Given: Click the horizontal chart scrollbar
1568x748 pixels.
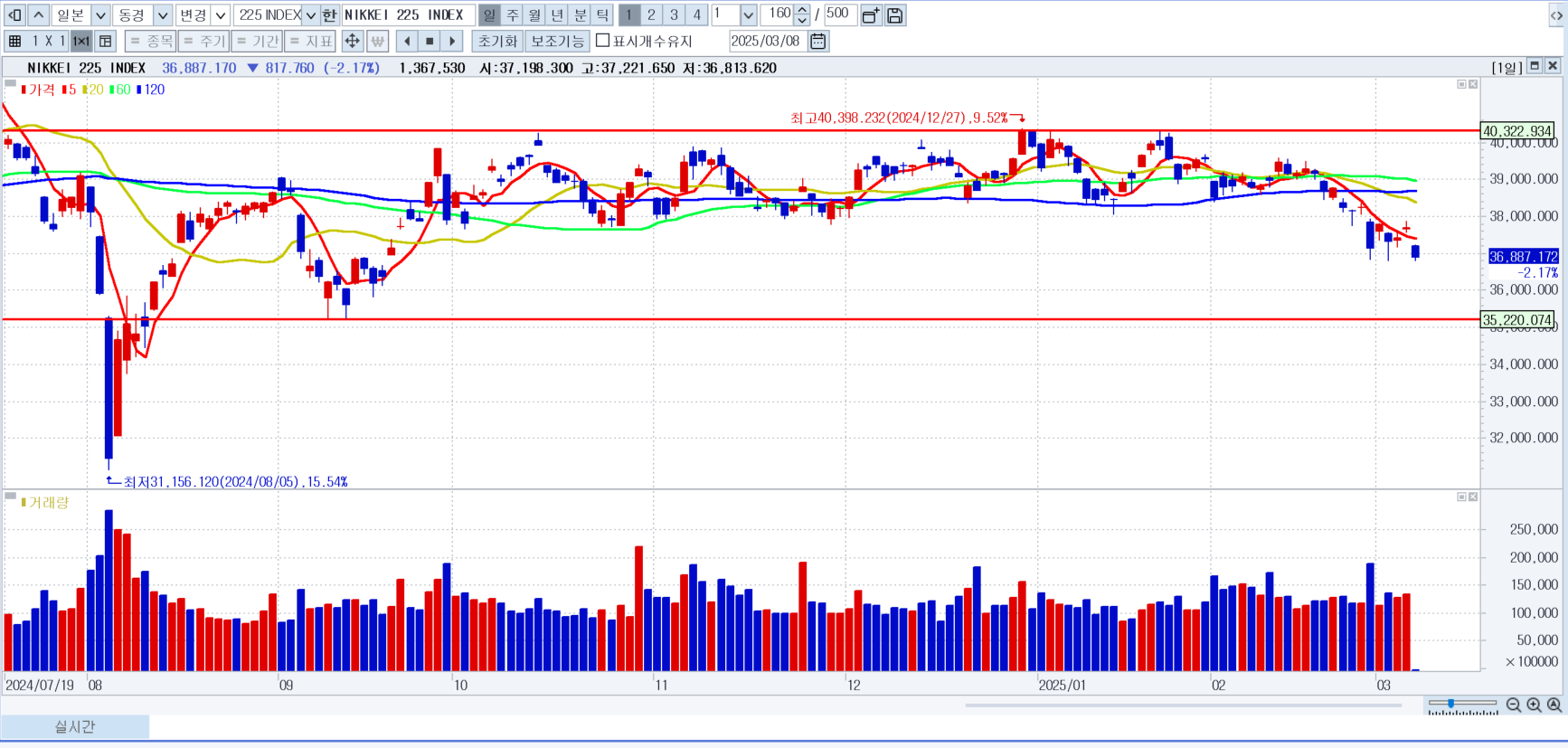Looking at the screenshot, I should point(1183,705).
